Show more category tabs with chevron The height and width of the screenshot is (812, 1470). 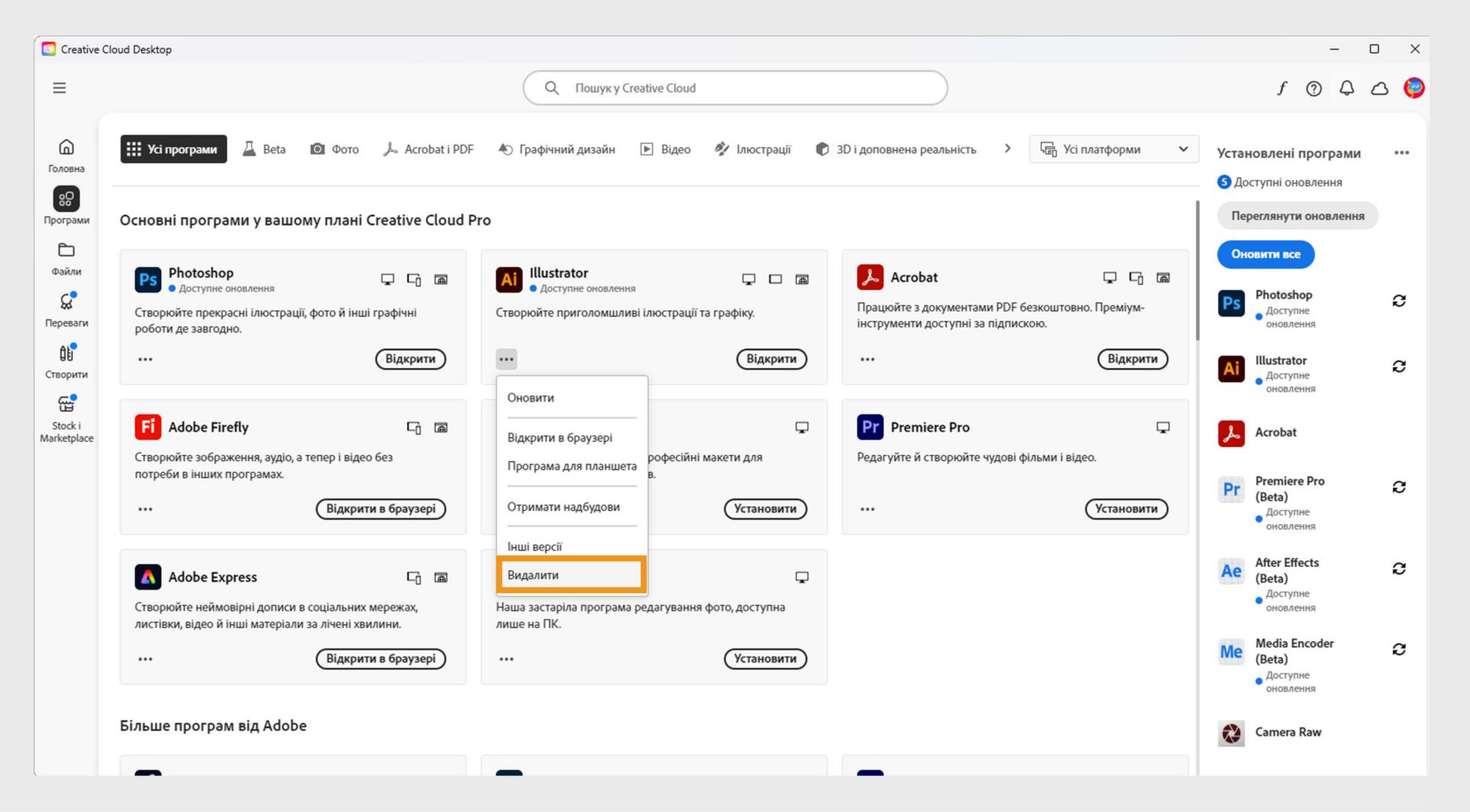[1008, 148]
